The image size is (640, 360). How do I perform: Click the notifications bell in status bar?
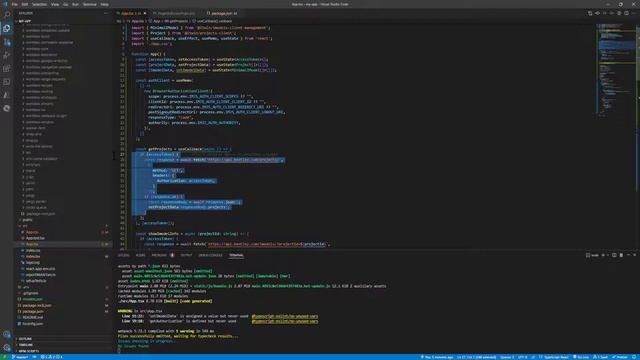pyautogui.click(x=634, y=357)
